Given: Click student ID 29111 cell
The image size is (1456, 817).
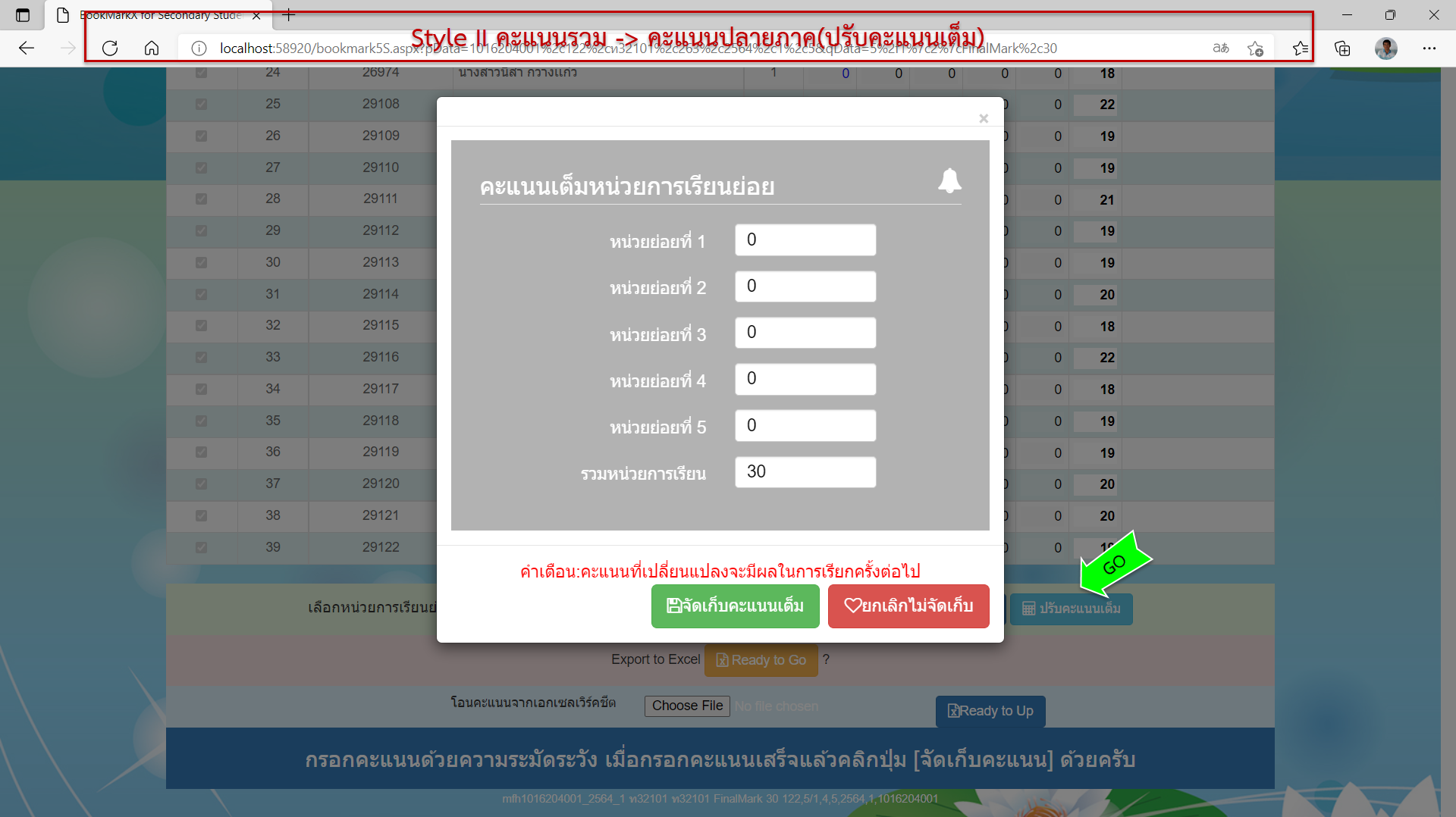Looking at the screenshot, I should pos(381,199).
